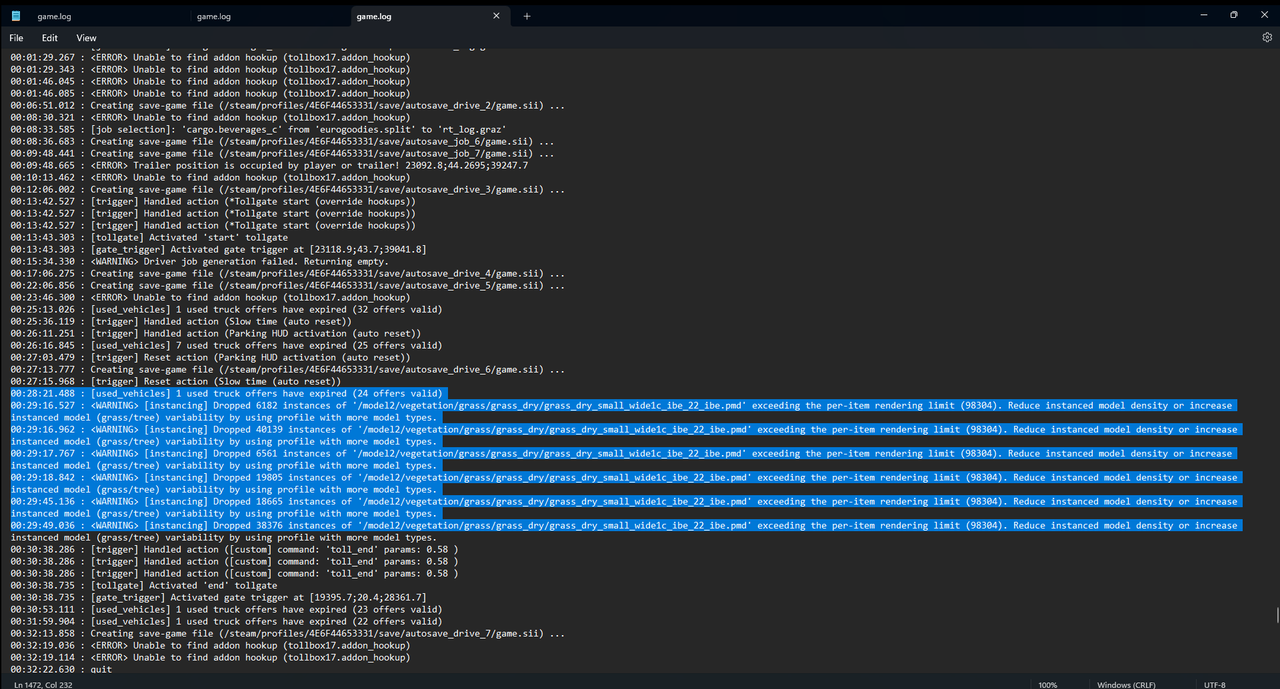
Task: Click Windows (CRLF) line ending indicator
Action: point(1126,684)
